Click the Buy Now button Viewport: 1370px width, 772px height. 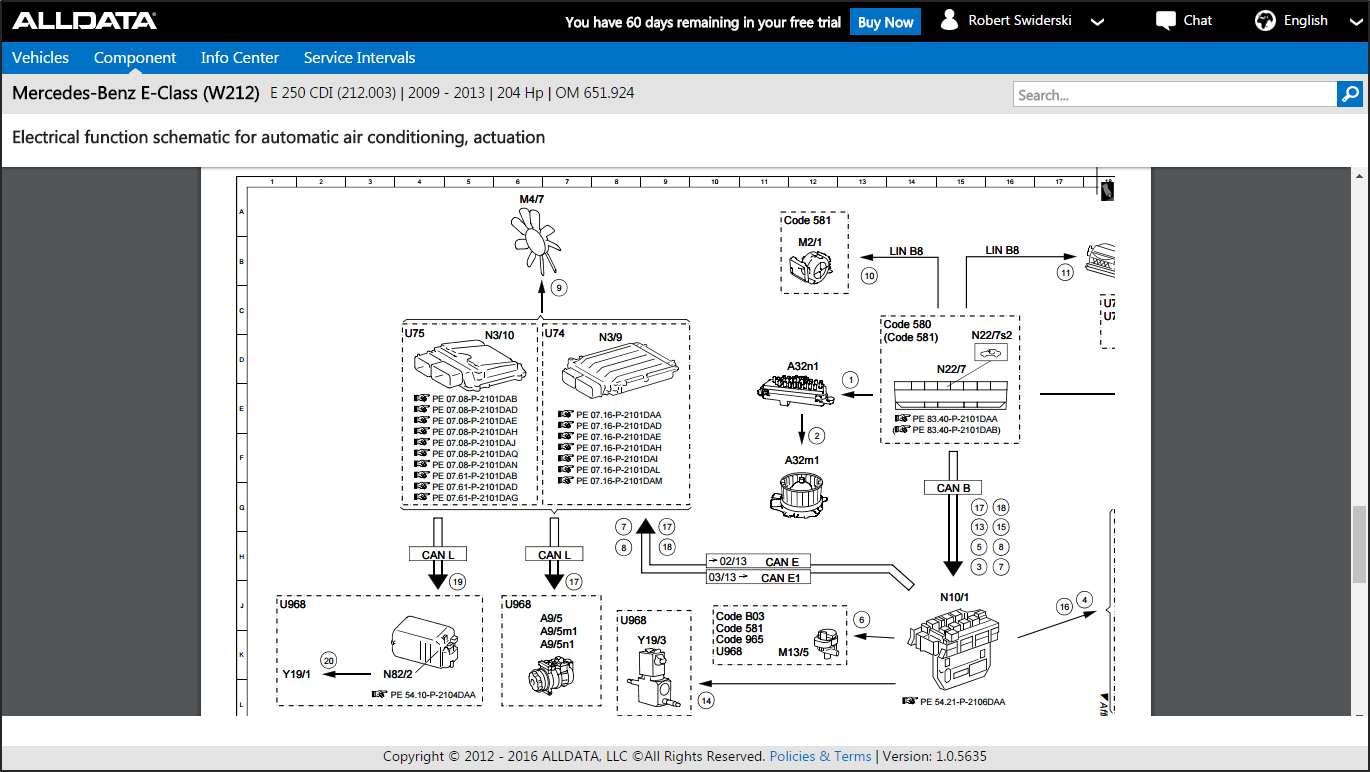point(885,22)
